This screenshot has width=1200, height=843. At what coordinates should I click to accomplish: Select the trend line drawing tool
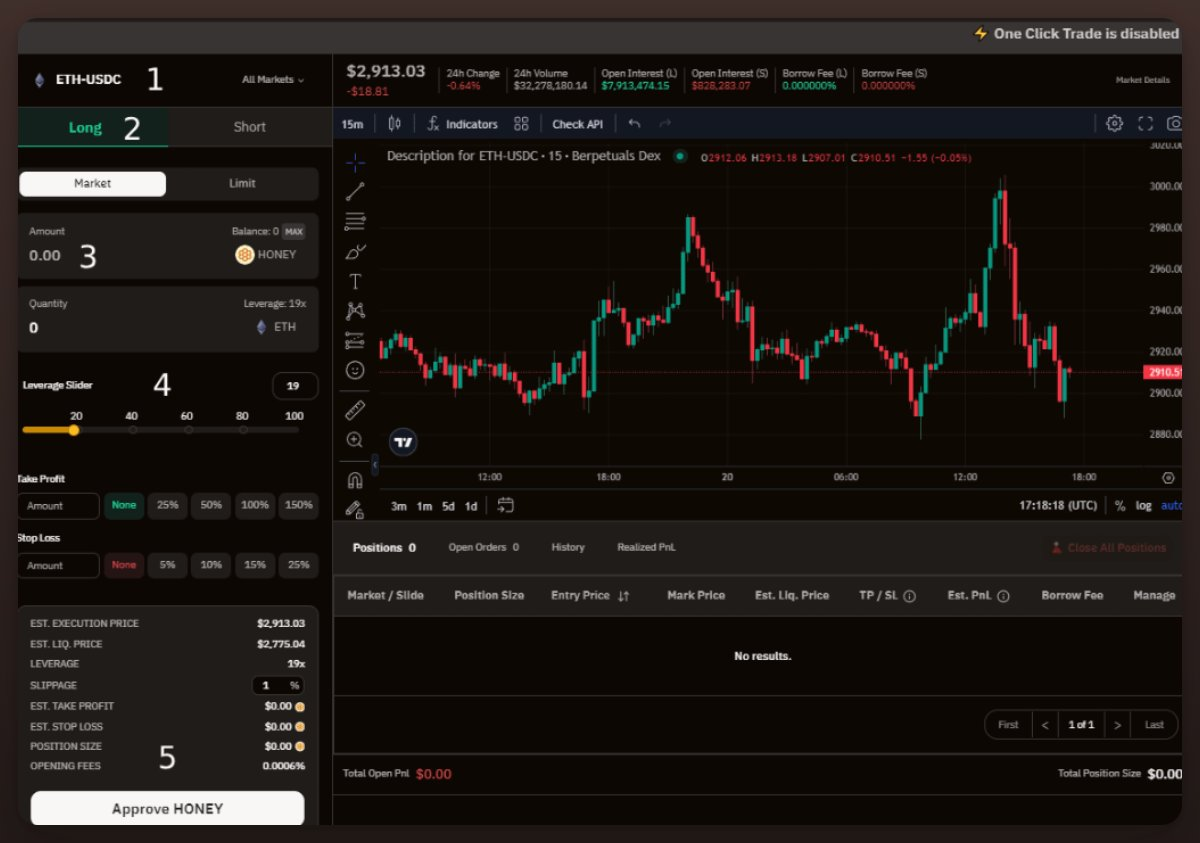coord(355,191)
